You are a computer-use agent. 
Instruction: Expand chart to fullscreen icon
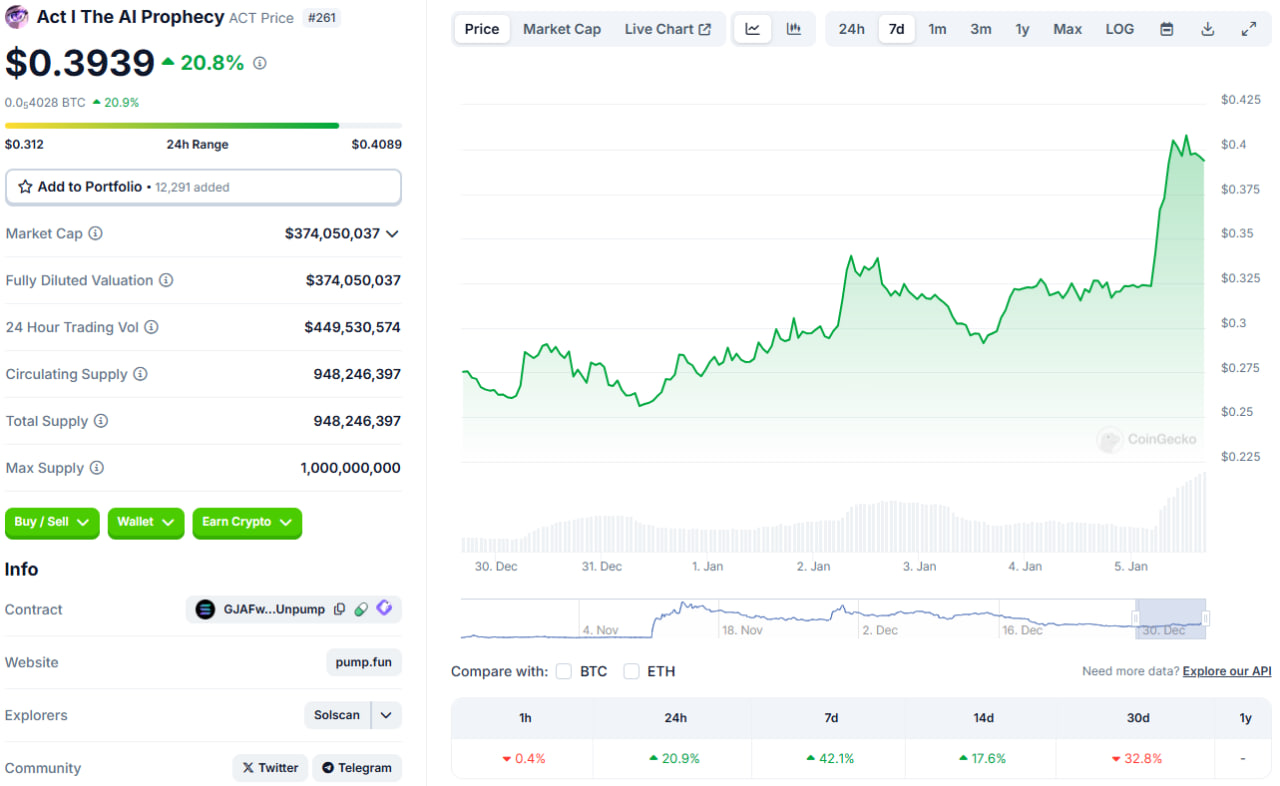point(1249,29)
